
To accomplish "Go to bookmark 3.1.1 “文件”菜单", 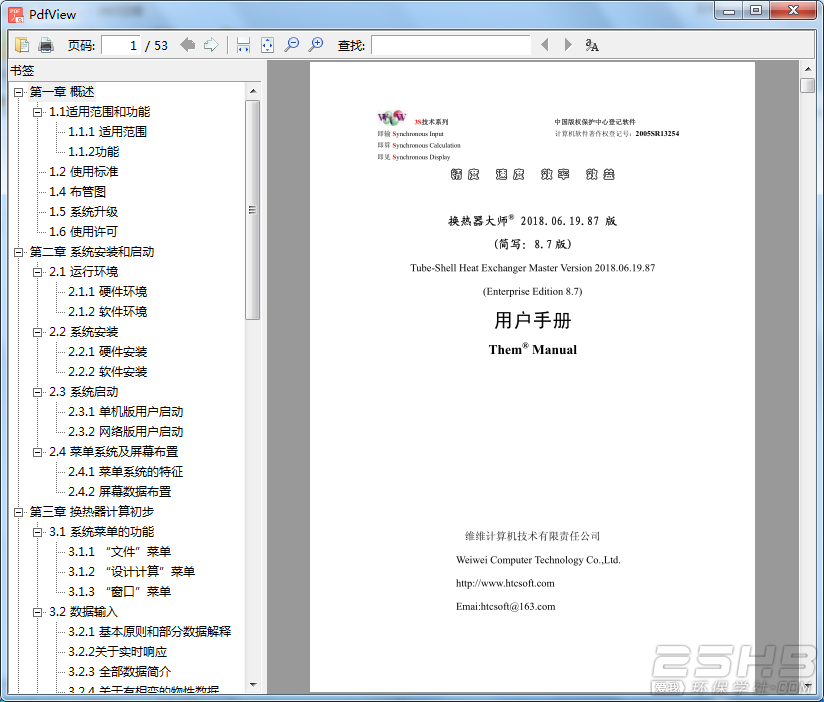I will tap(120, 552).
